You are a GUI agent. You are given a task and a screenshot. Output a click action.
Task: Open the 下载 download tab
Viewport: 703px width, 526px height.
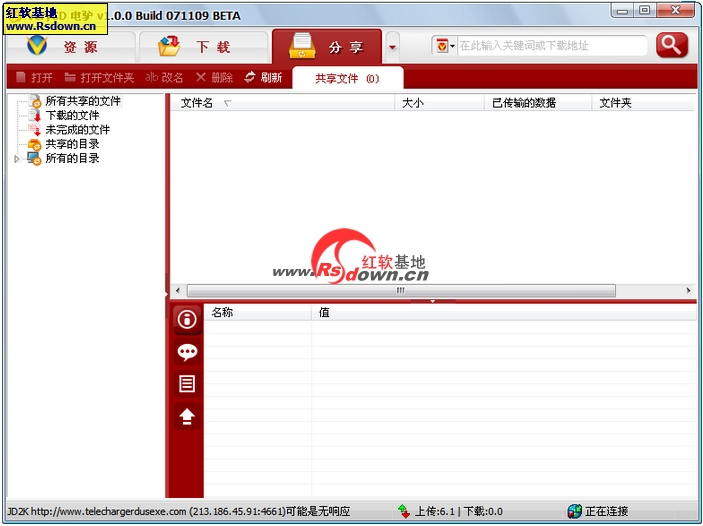coord(203,47)
